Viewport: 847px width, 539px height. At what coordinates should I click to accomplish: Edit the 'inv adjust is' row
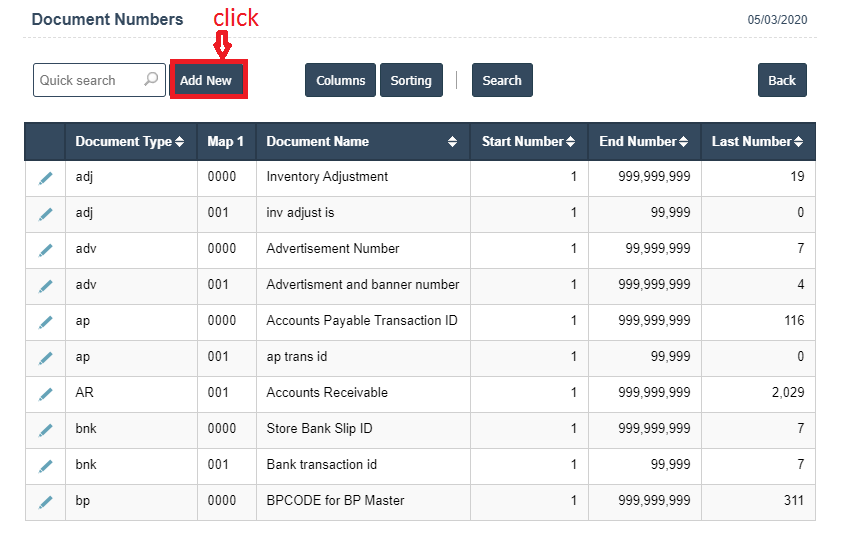(45, 214)
